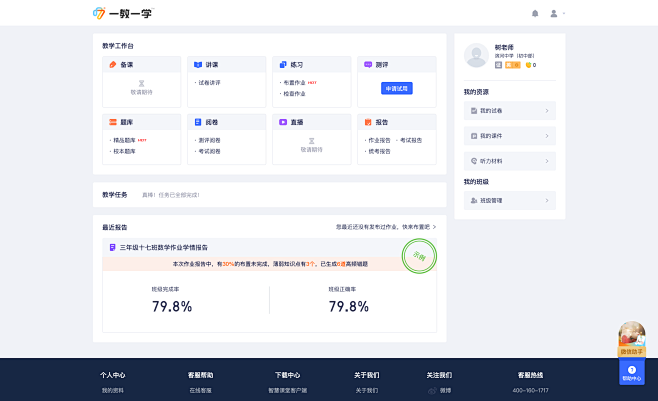The width and height of the screenshot is (658, 401).
Task: Open 我的试卷 resource row
Action: (509, 111)
